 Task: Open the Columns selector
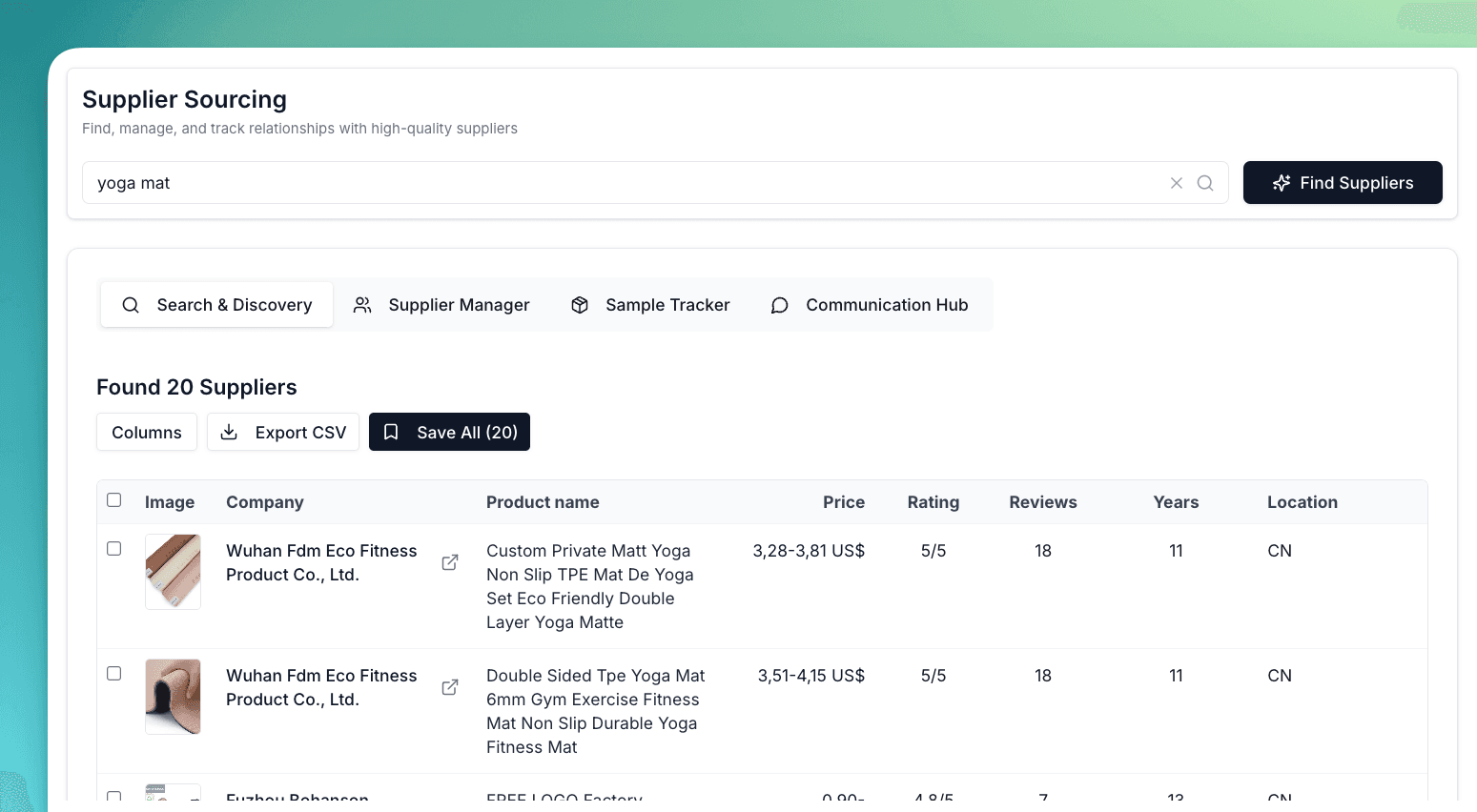[146, 432]
